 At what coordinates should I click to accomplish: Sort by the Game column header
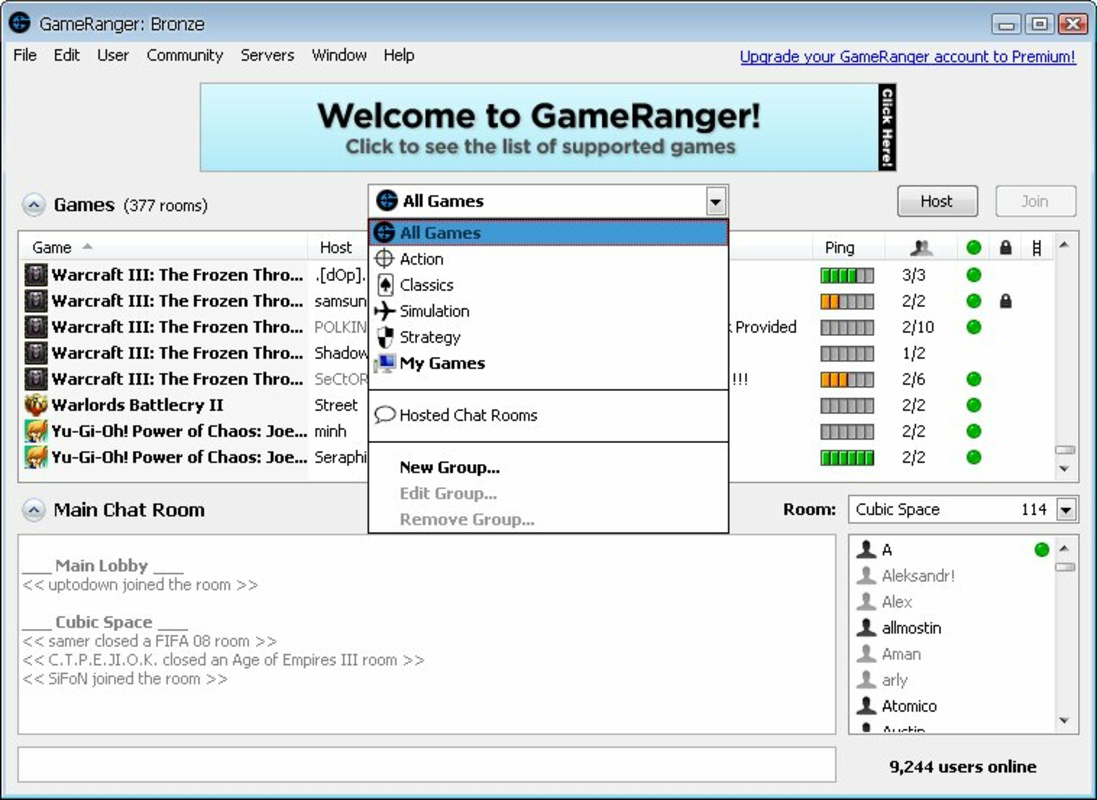pyautogui.click(x=163, y=247)
